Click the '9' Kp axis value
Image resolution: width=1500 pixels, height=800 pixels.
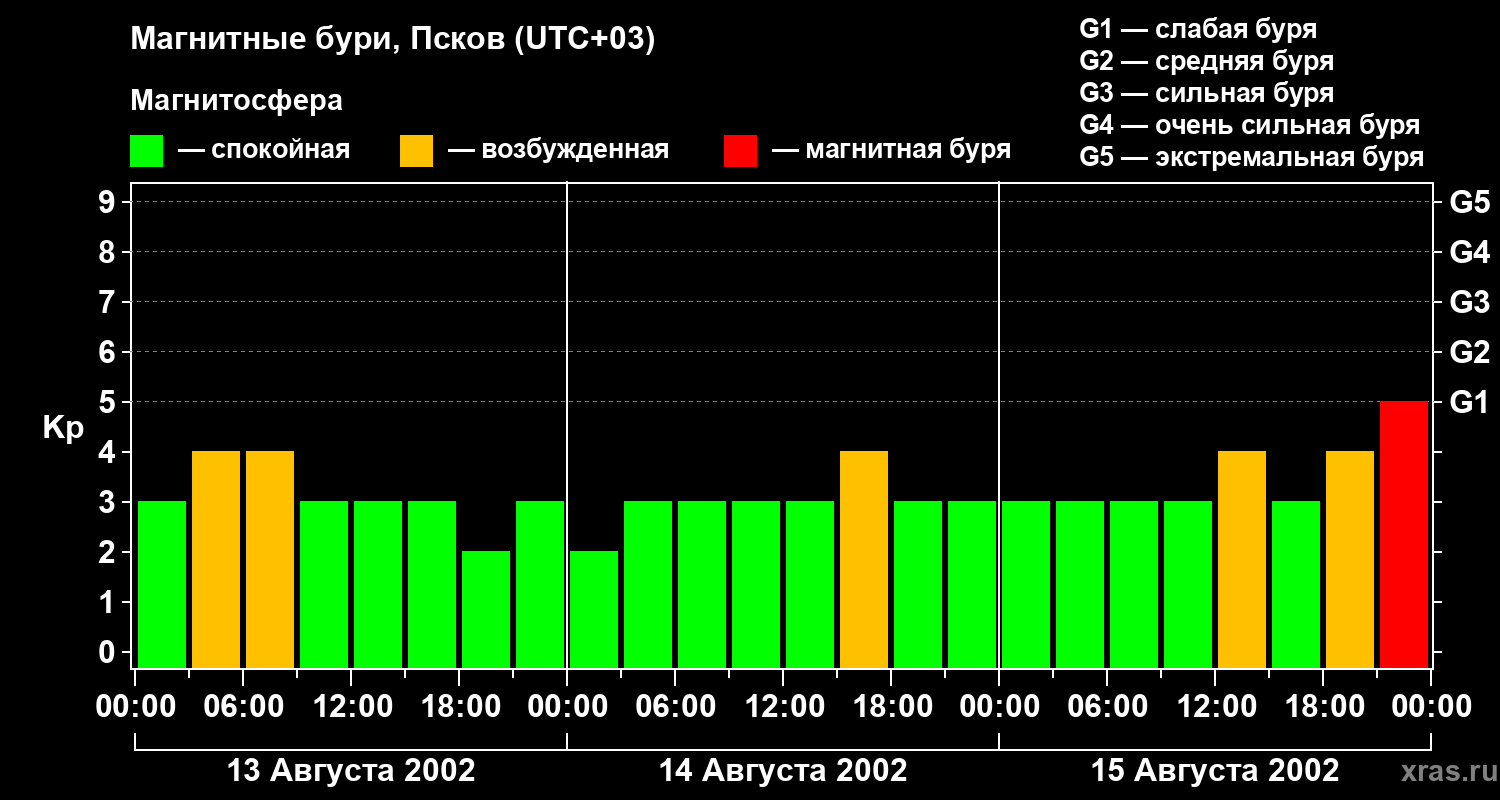pyautogui.click(x=109, y=202)
